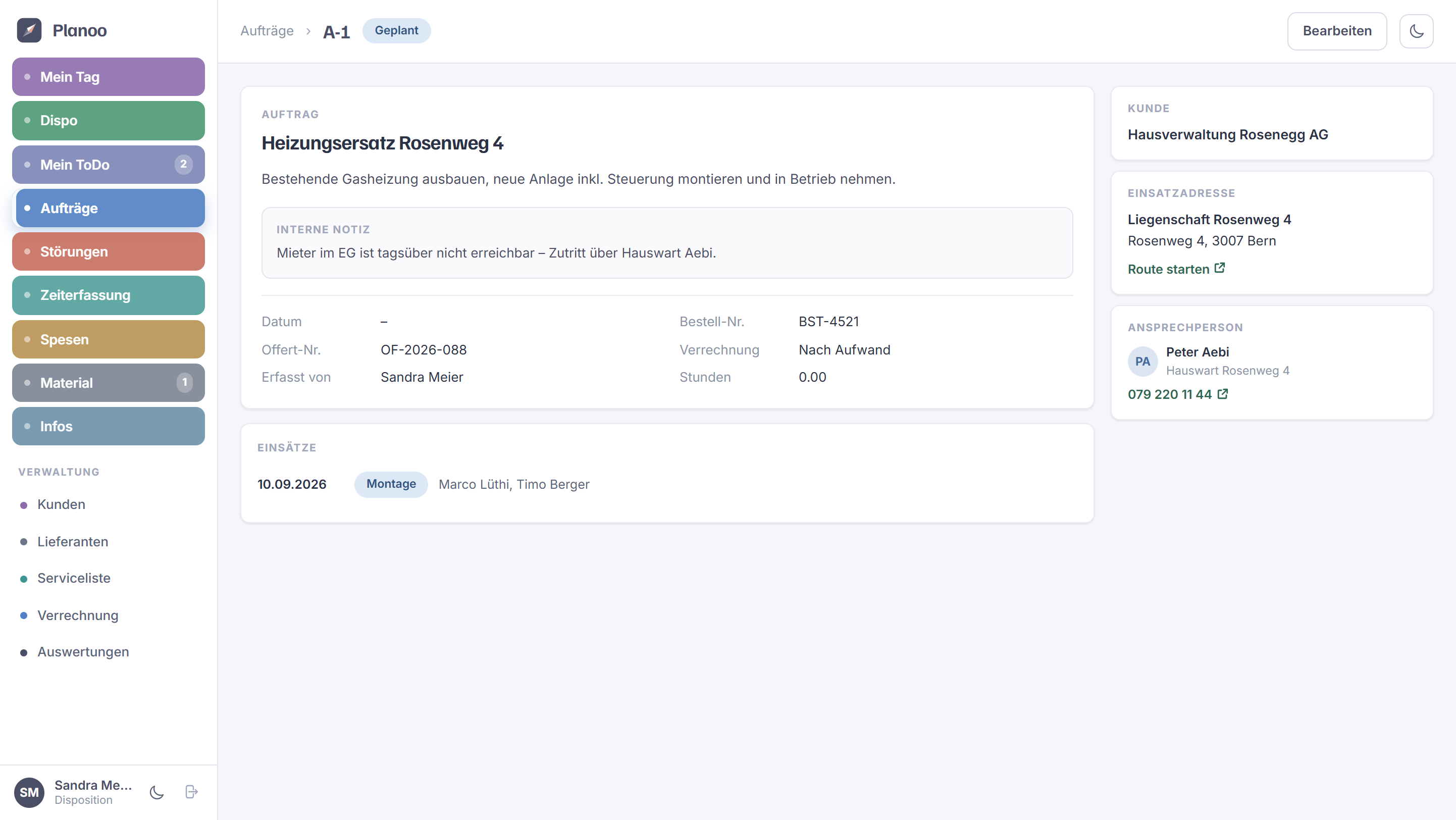Open Material section
Image resolution: width=1456 pixels, height=820 pixels.
pyautogui.click(x=109, y=383)
